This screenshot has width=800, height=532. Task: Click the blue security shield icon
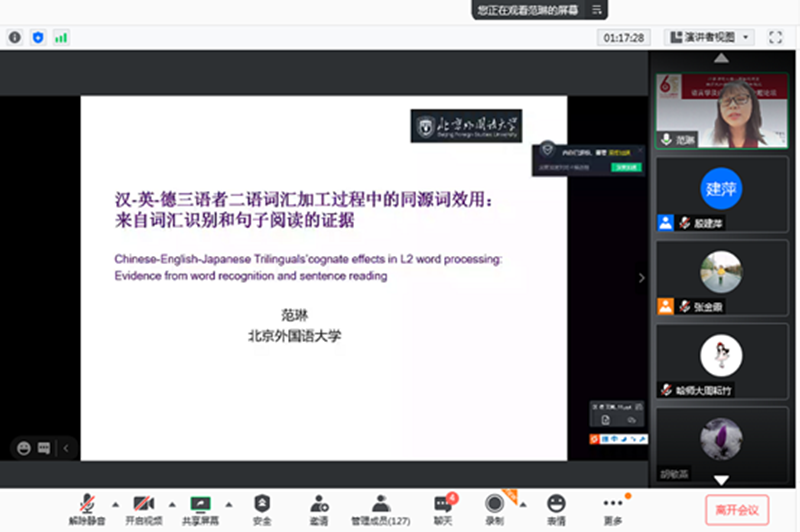click(38, 37)
